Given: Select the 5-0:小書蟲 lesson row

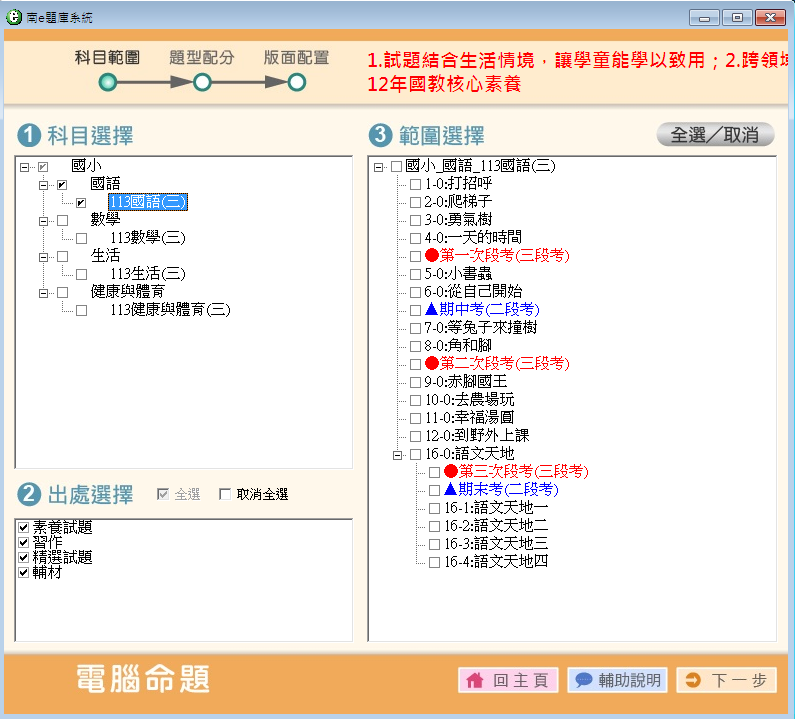Looking at the screenshot, I should (458, 273).
